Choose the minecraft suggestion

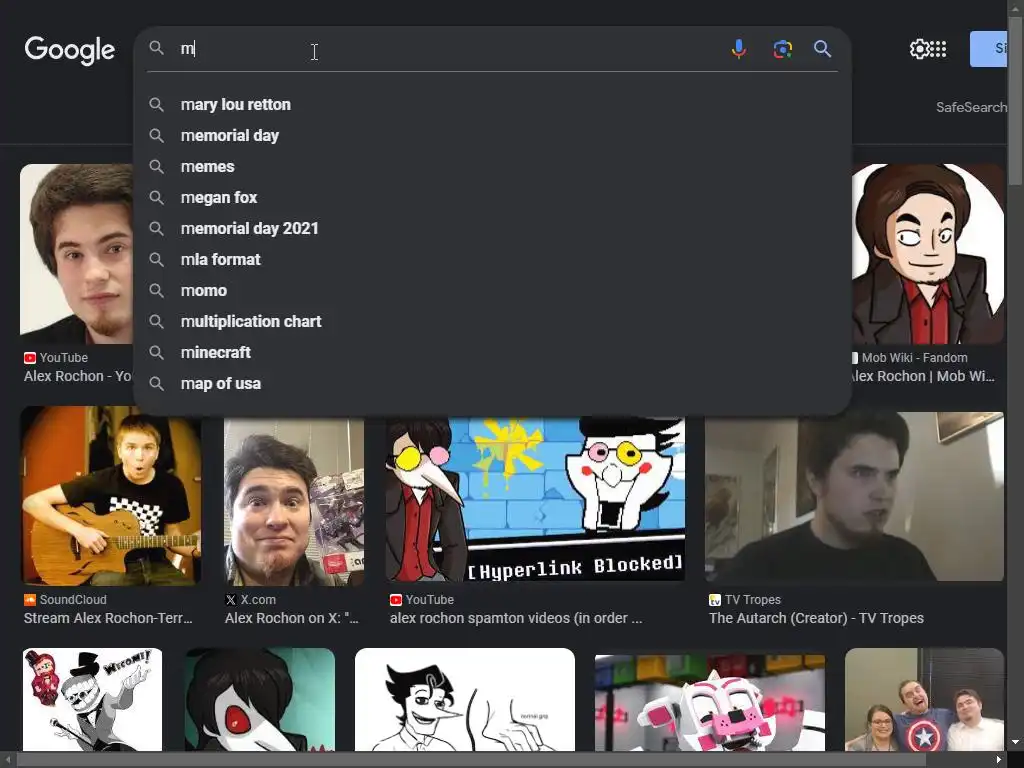(x=492, y=353)
